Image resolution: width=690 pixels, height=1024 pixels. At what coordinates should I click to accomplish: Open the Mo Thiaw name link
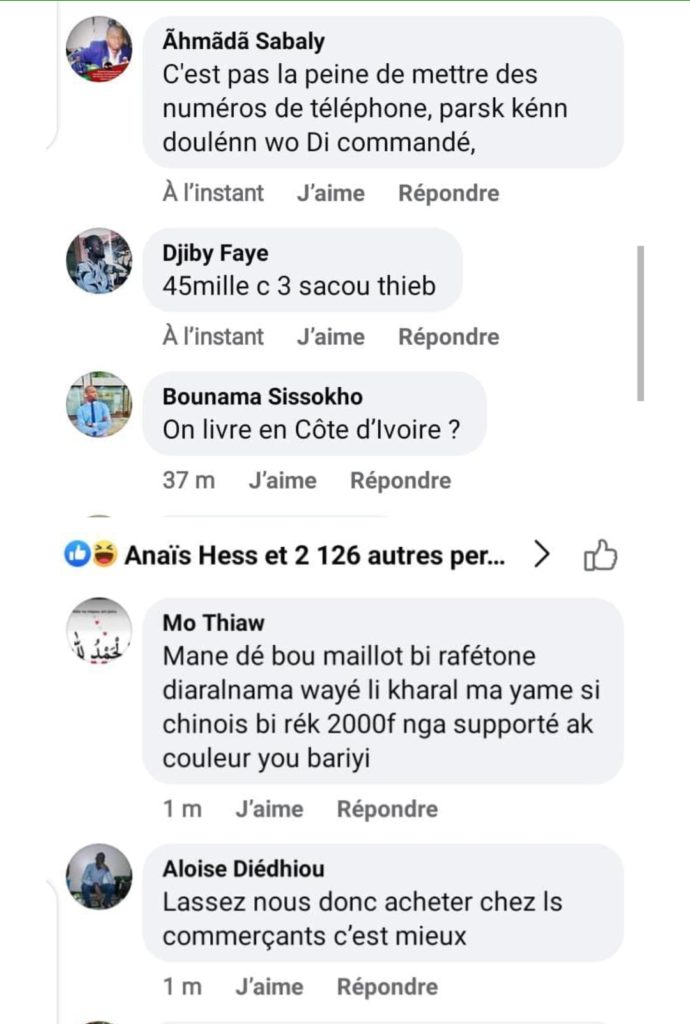(x=213, y=622)
